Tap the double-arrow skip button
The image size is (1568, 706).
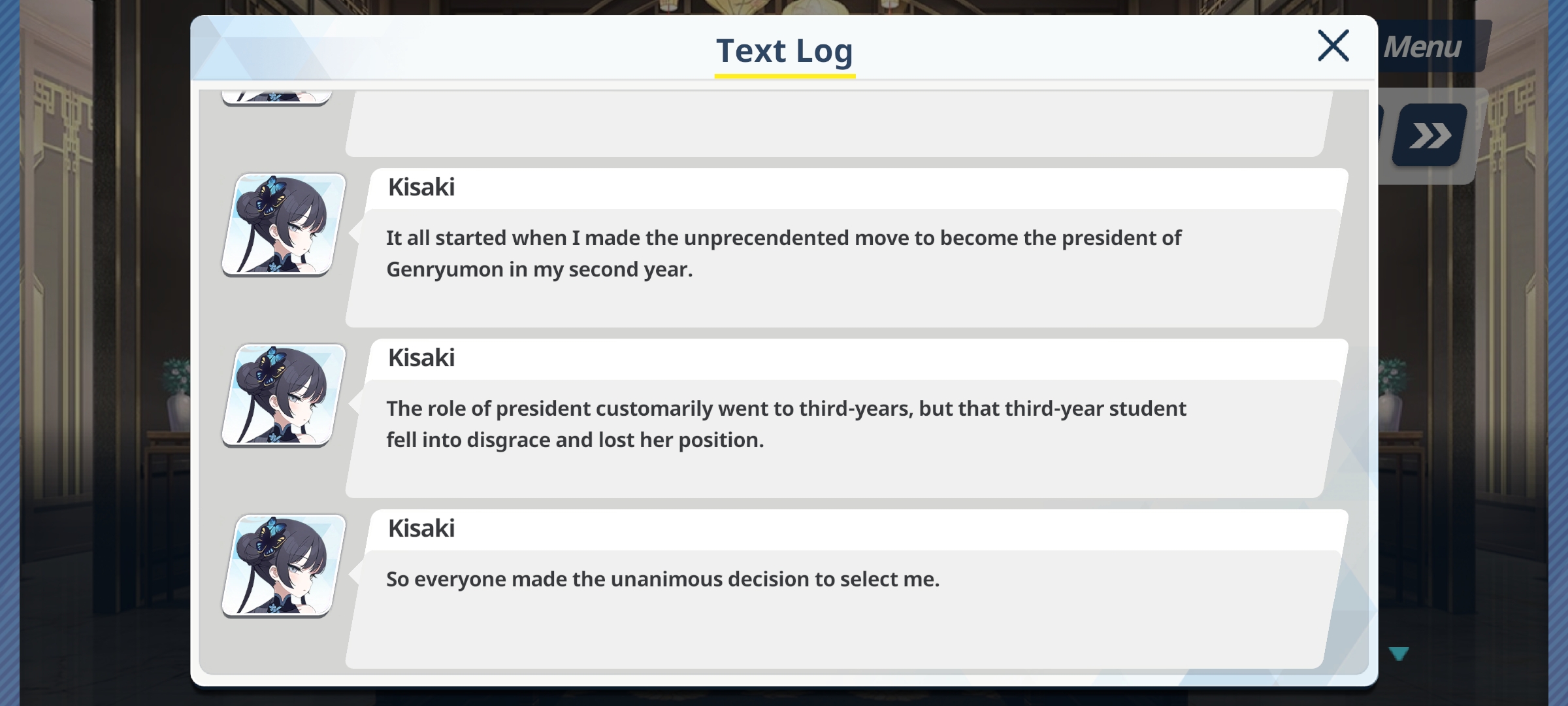coord(1429,135)
